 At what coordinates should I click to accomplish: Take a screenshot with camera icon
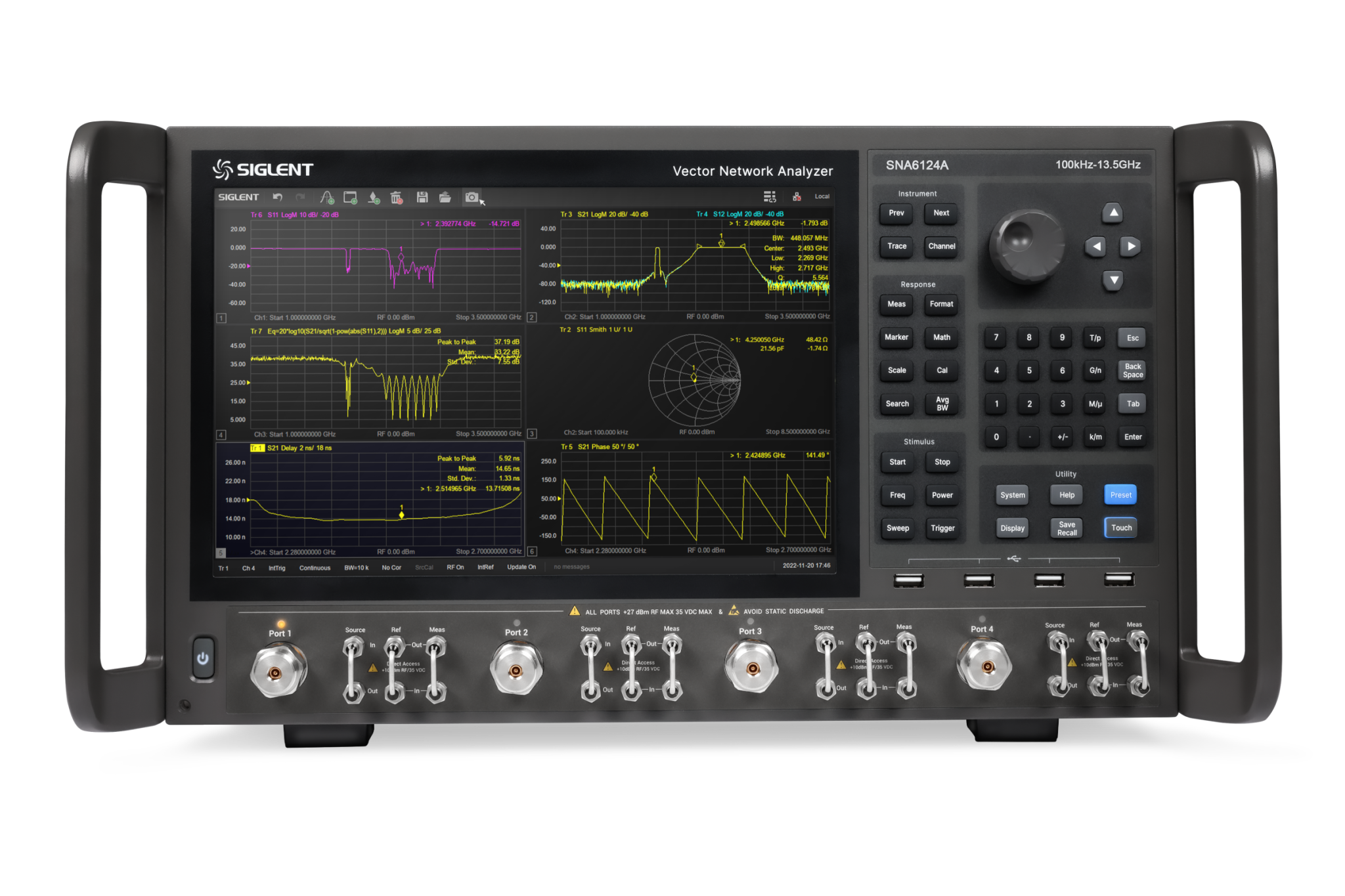point(472,197)
